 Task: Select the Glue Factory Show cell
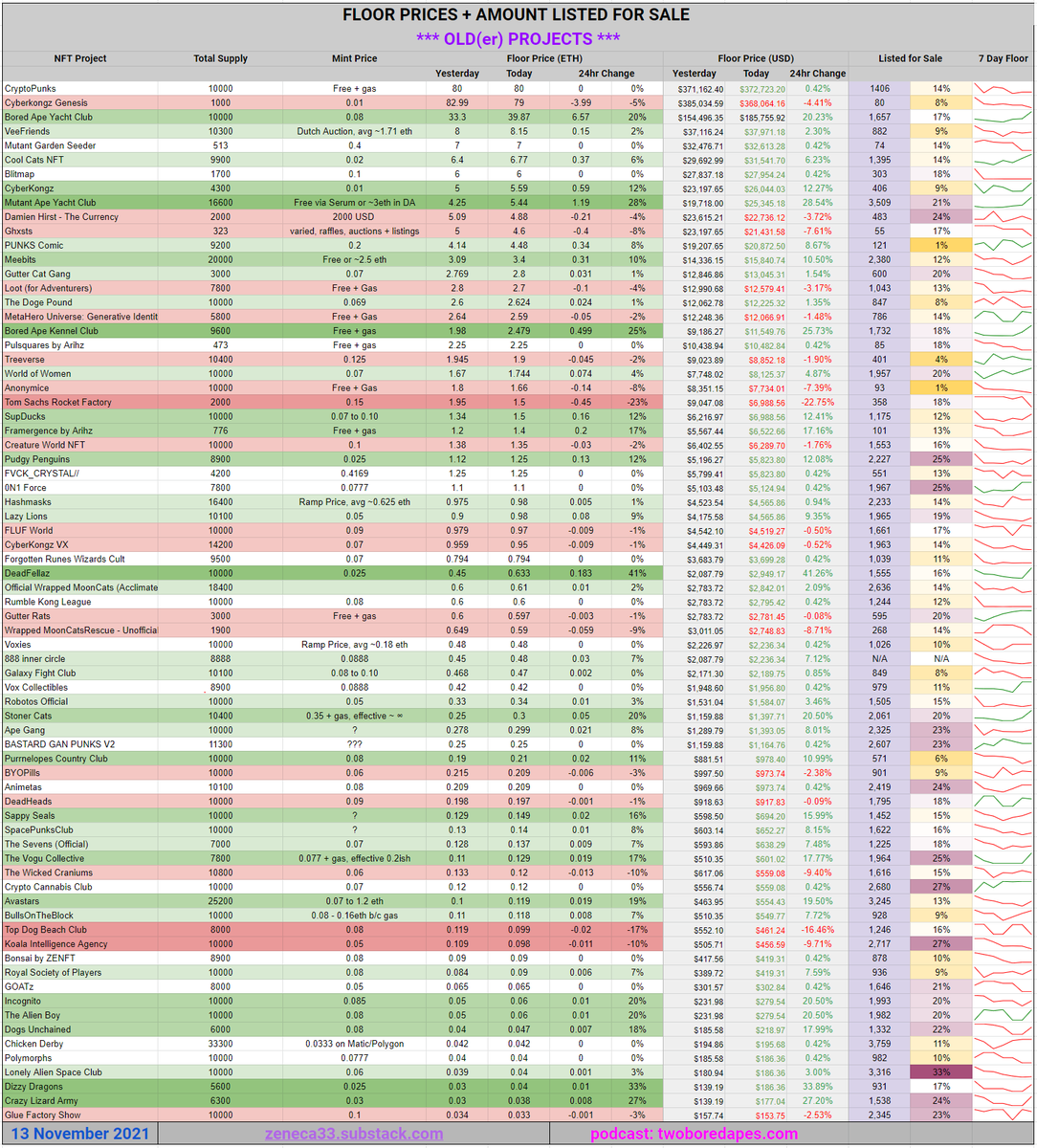coord(42,1115)
